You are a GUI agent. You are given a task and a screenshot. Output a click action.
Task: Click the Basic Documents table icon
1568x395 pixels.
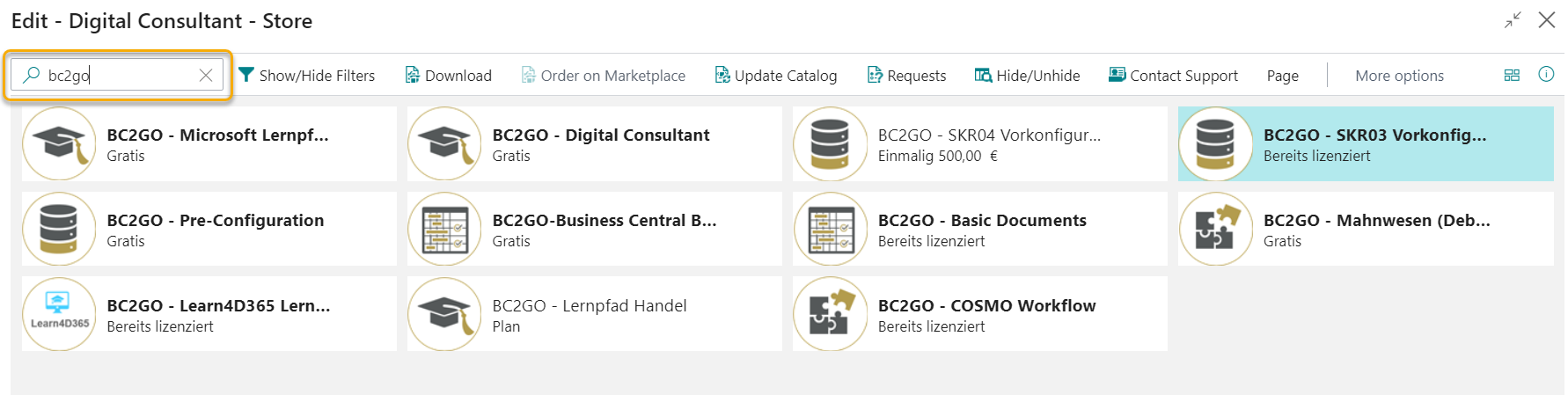coord(830,229)
